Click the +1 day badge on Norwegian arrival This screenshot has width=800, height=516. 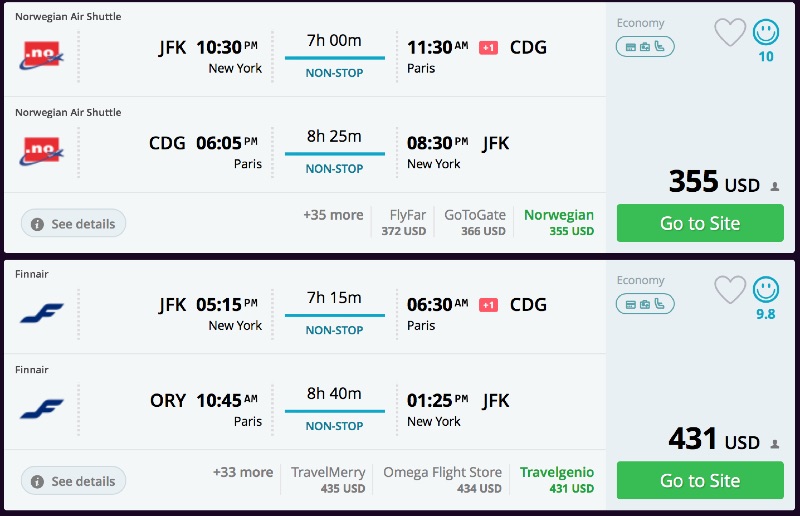488,48
